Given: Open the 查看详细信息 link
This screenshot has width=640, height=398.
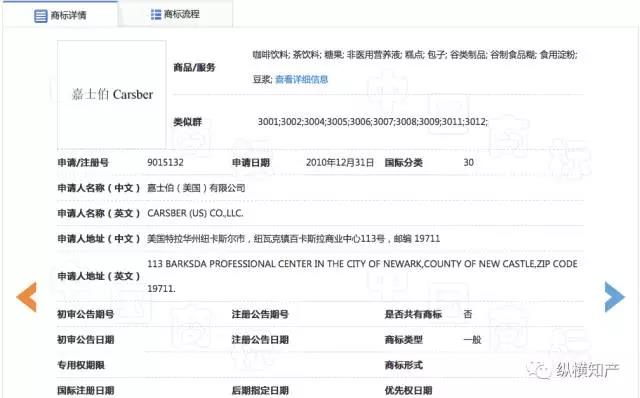Looking at the screenshot, I should (302, 79).
